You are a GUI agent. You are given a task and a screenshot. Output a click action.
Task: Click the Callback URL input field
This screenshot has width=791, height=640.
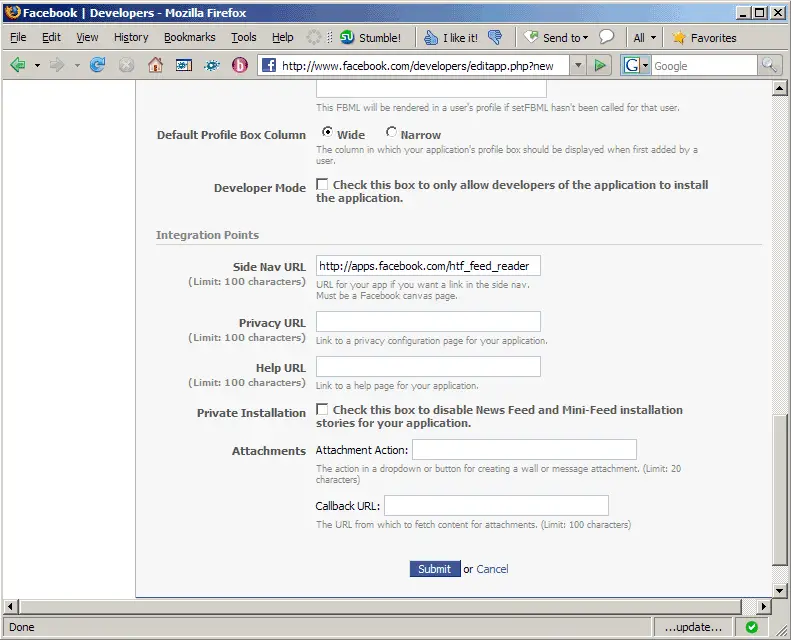pos(496,505)
